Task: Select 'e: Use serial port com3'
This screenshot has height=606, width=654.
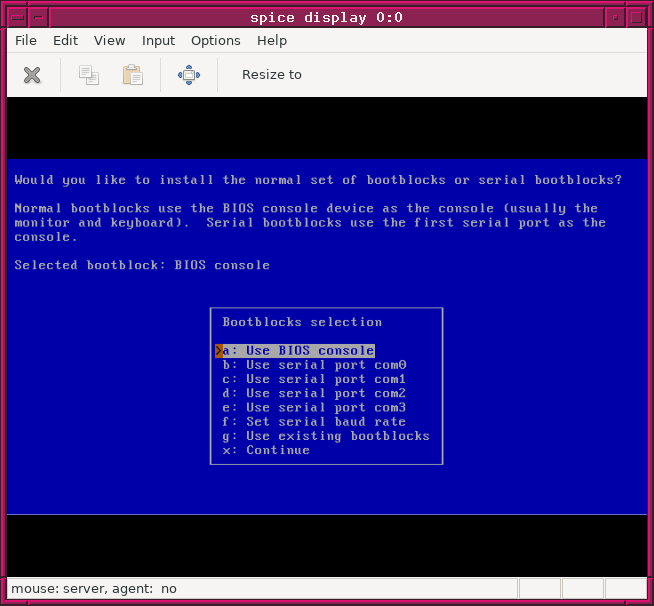Action: tap(314, 408)
